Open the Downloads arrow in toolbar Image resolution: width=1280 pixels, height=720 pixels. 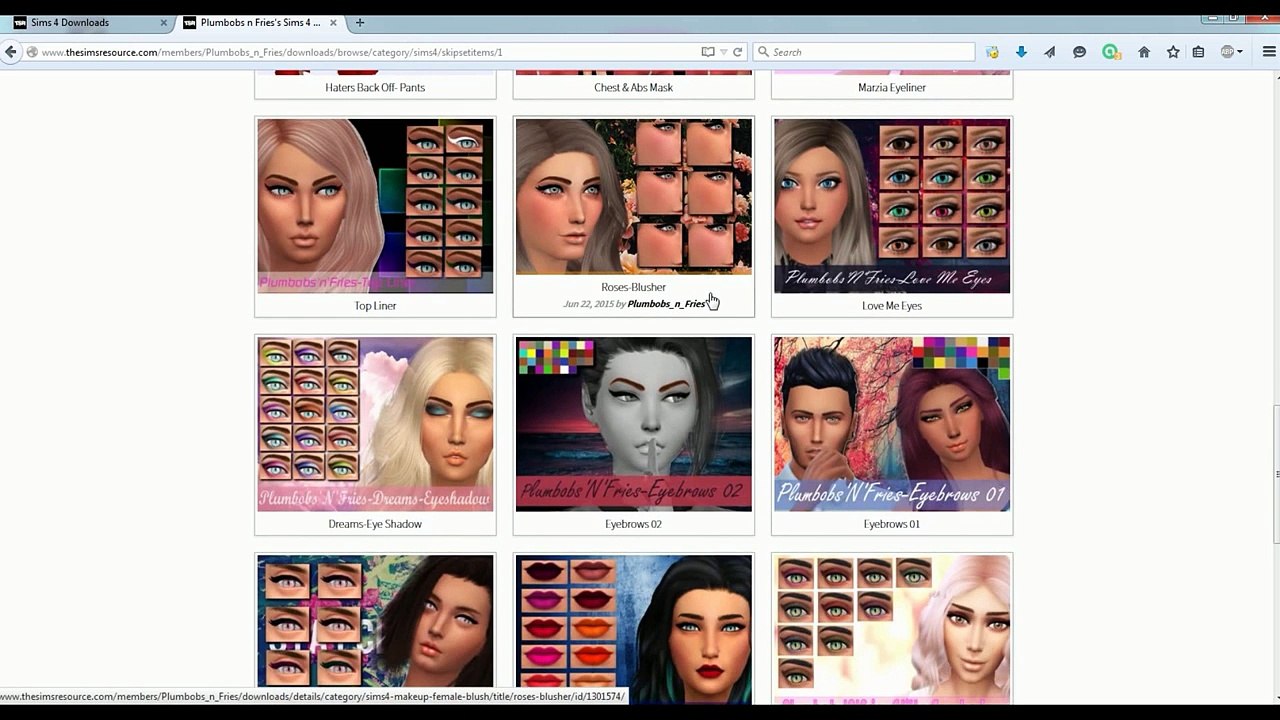click(x=1021, y=52)
